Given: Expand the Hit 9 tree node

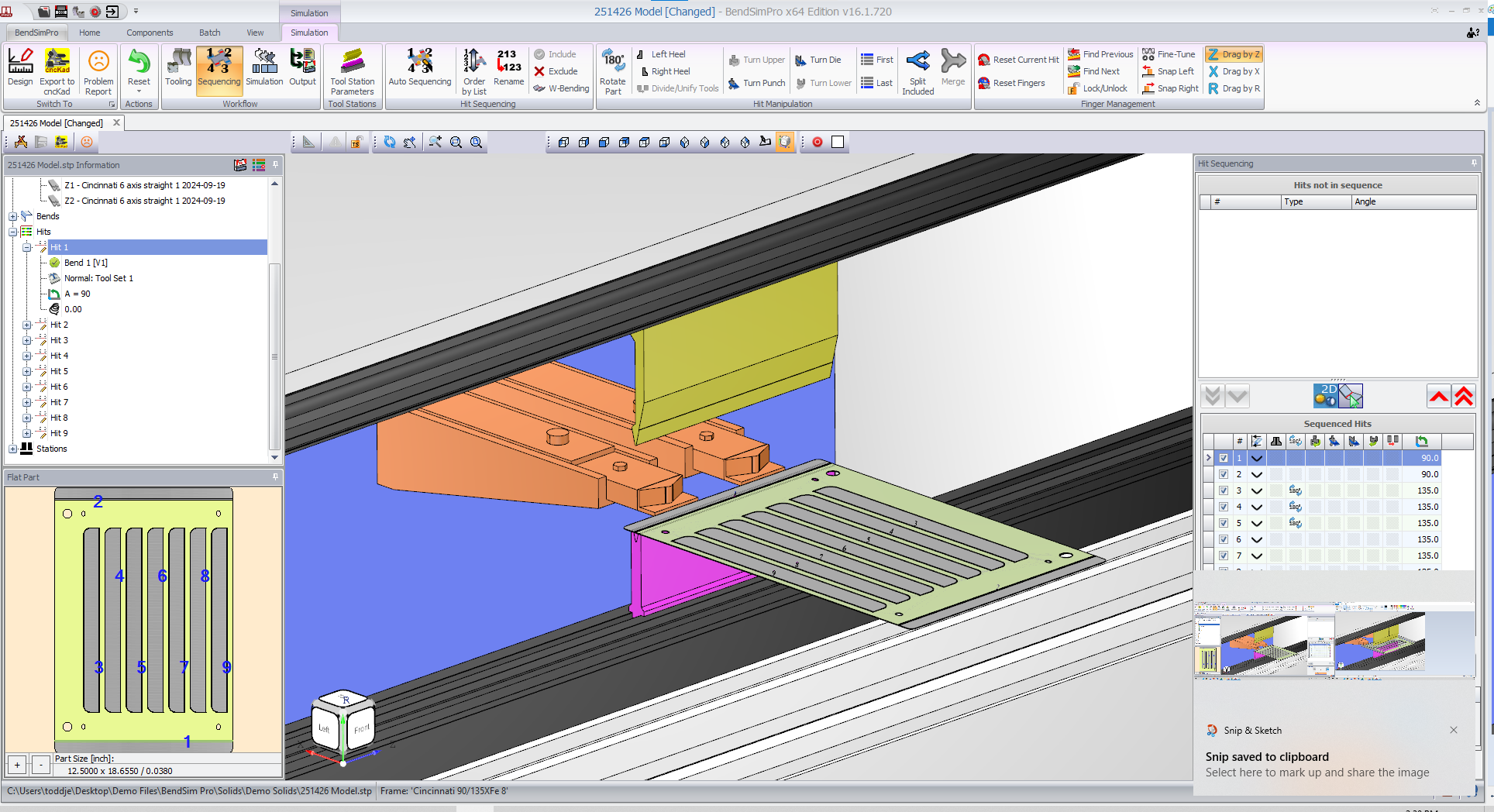Looking at the screenshot, I should (27, 433).
